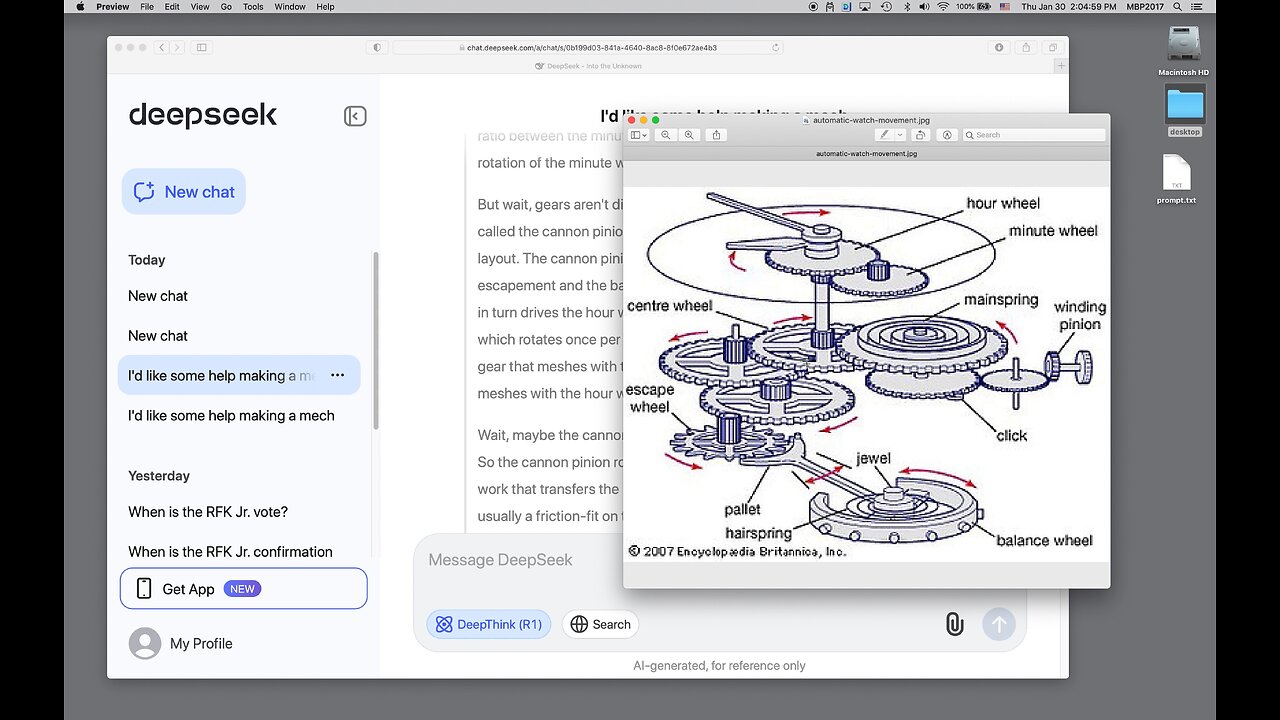Open the Wi-Fi status menu
The image size is (1280, 720).
pyautogui.click(x=943, y=7)
